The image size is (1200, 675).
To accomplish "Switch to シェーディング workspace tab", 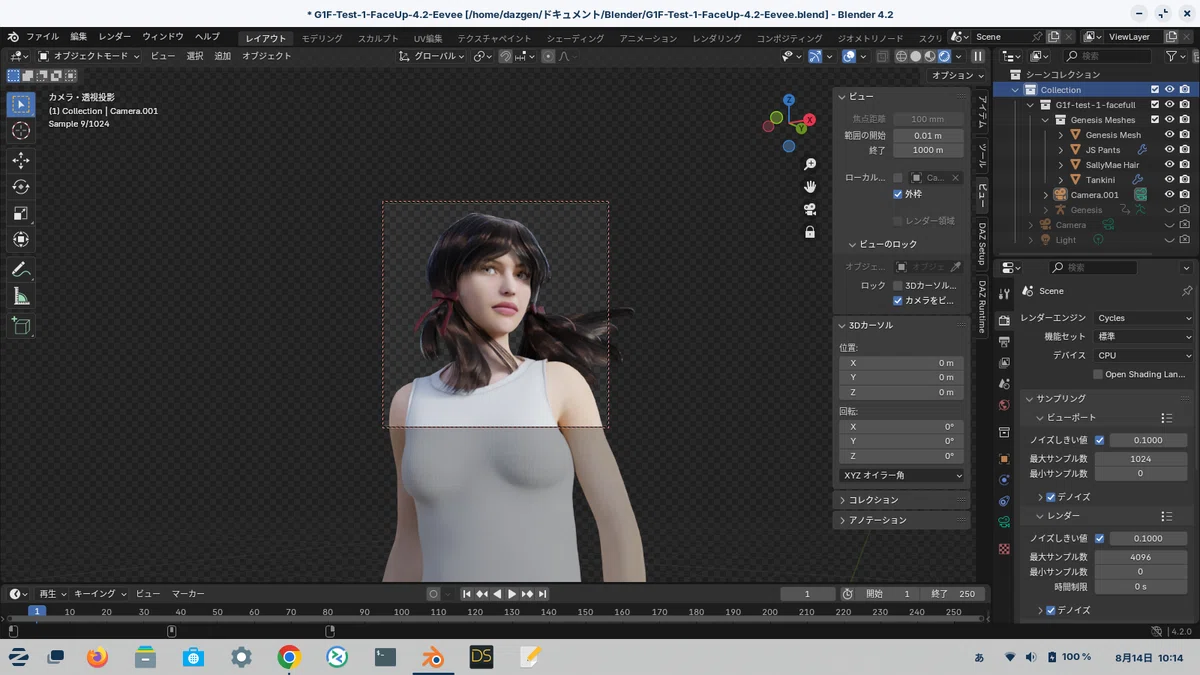I will coord(575,38).
